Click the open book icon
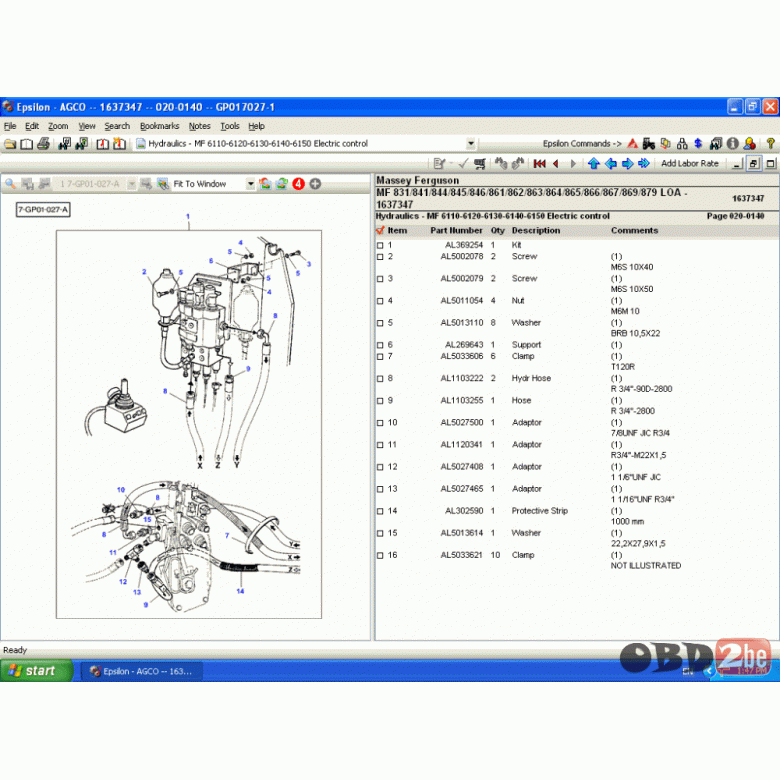The width and height of the screenshot is (780, 780). (26, 144)
